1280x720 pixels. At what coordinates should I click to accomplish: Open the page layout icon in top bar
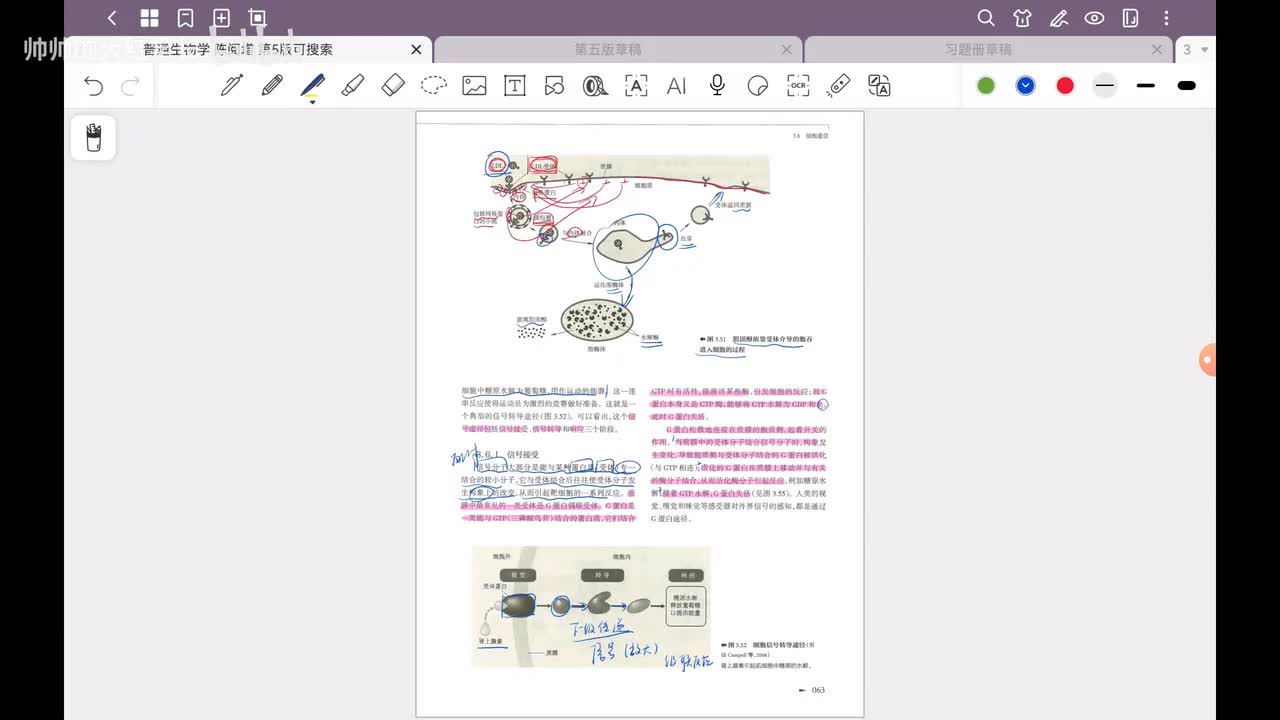[1131, 18]
